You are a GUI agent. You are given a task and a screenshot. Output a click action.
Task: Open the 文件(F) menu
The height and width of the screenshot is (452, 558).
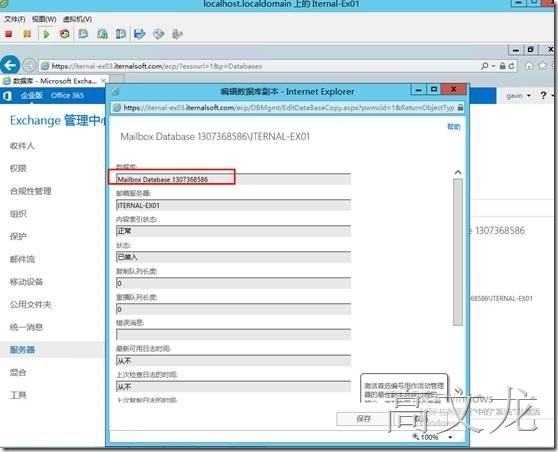tap(15, 19)
